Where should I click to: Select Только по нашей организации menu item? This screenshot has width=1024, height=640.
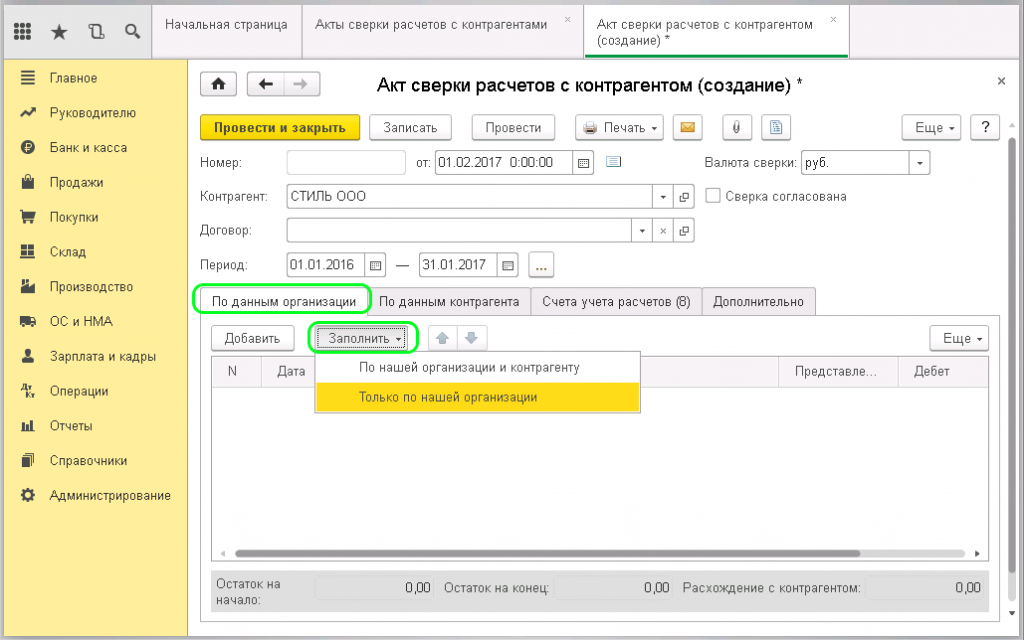tap(448, 397)
